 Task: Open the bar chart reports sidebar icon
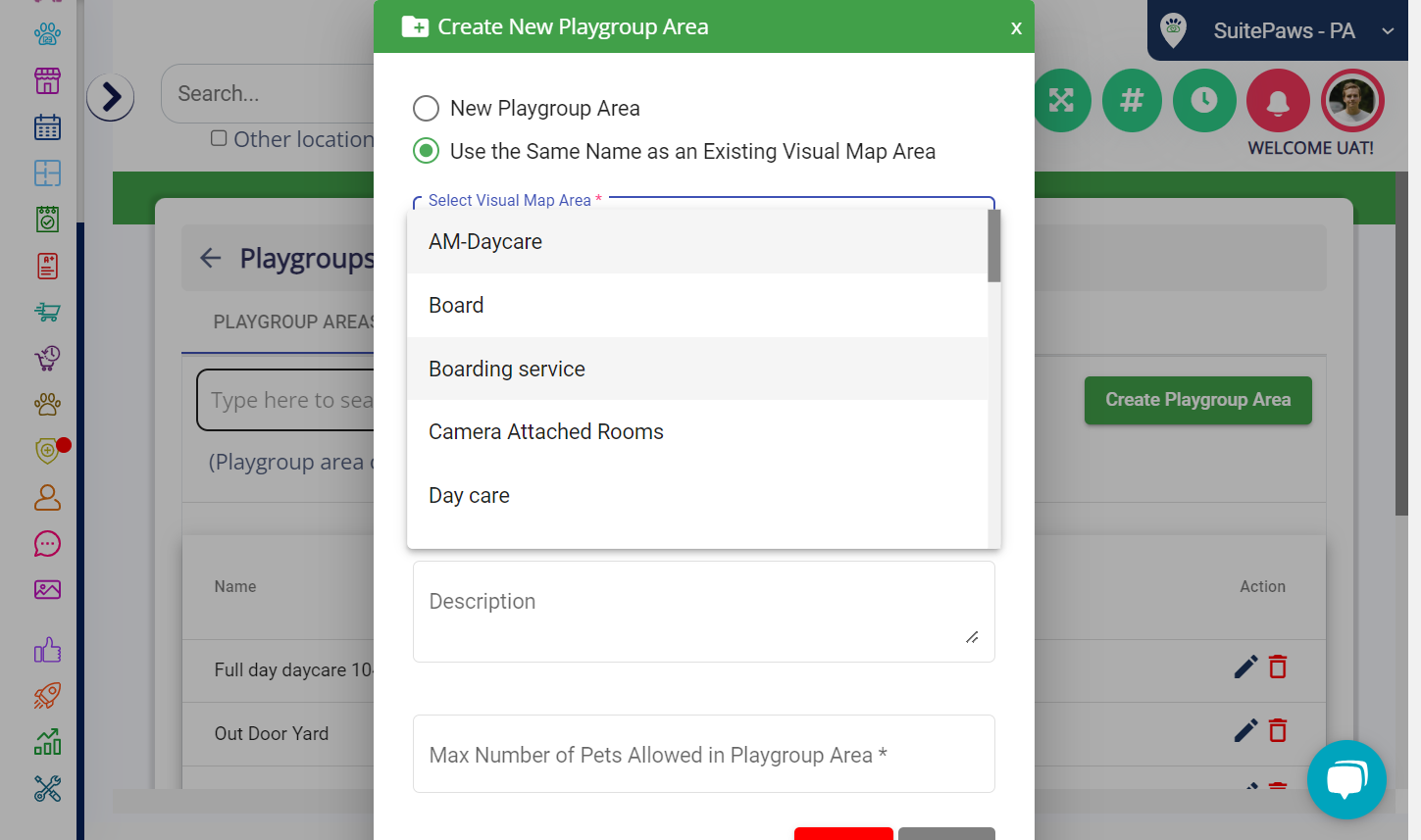[x=47, y=742]
